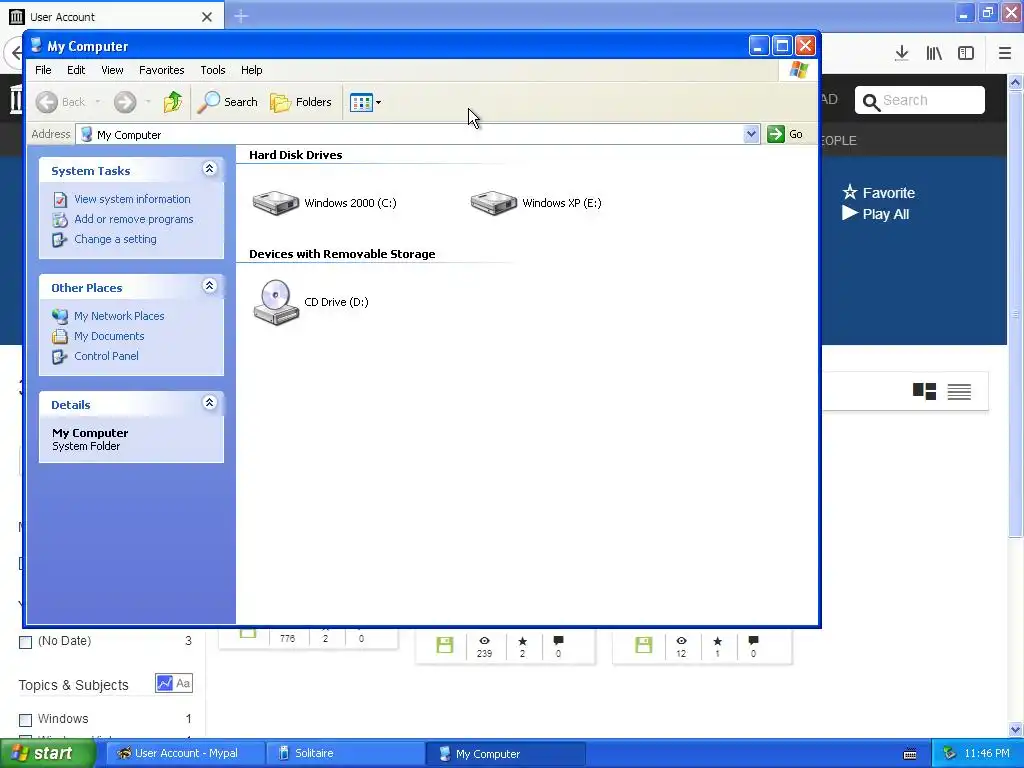
Task: Switch to Solitaire taskbar button
Action: [x=343, y=754]
